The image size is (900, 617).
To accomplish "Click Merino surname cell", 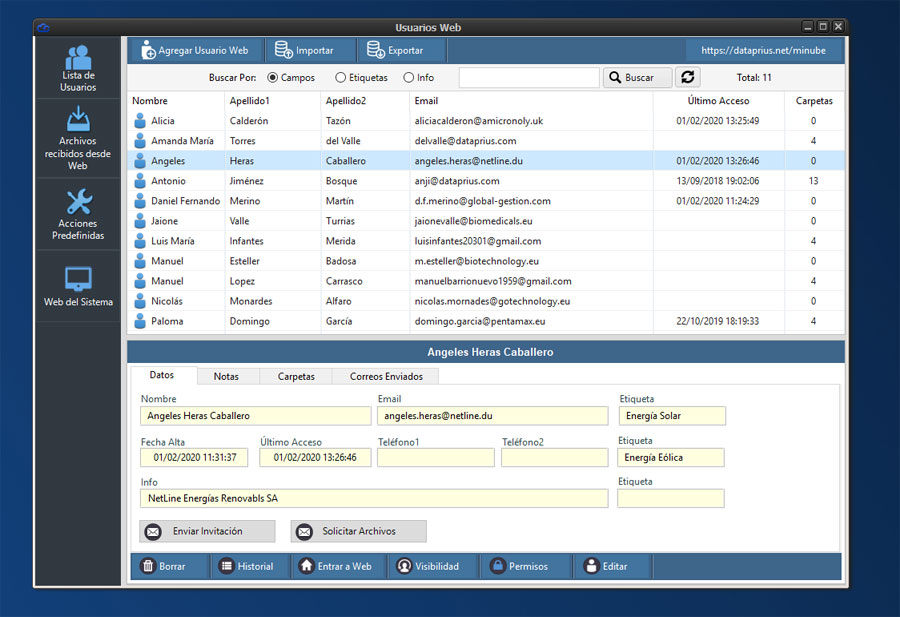I will coord(245,201).
